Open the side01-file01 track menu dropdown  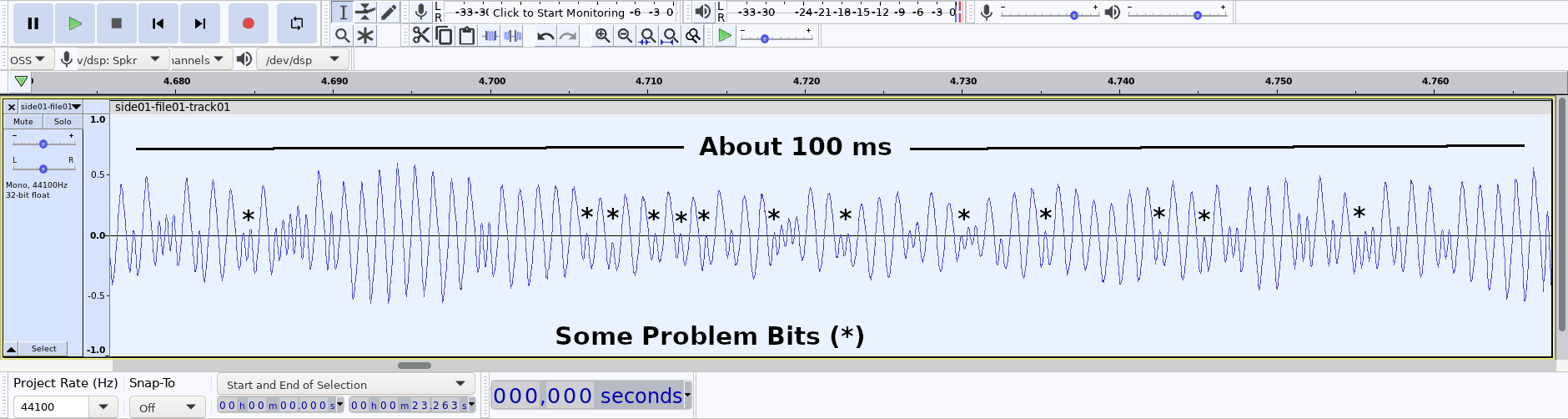(x=50, y=107)
